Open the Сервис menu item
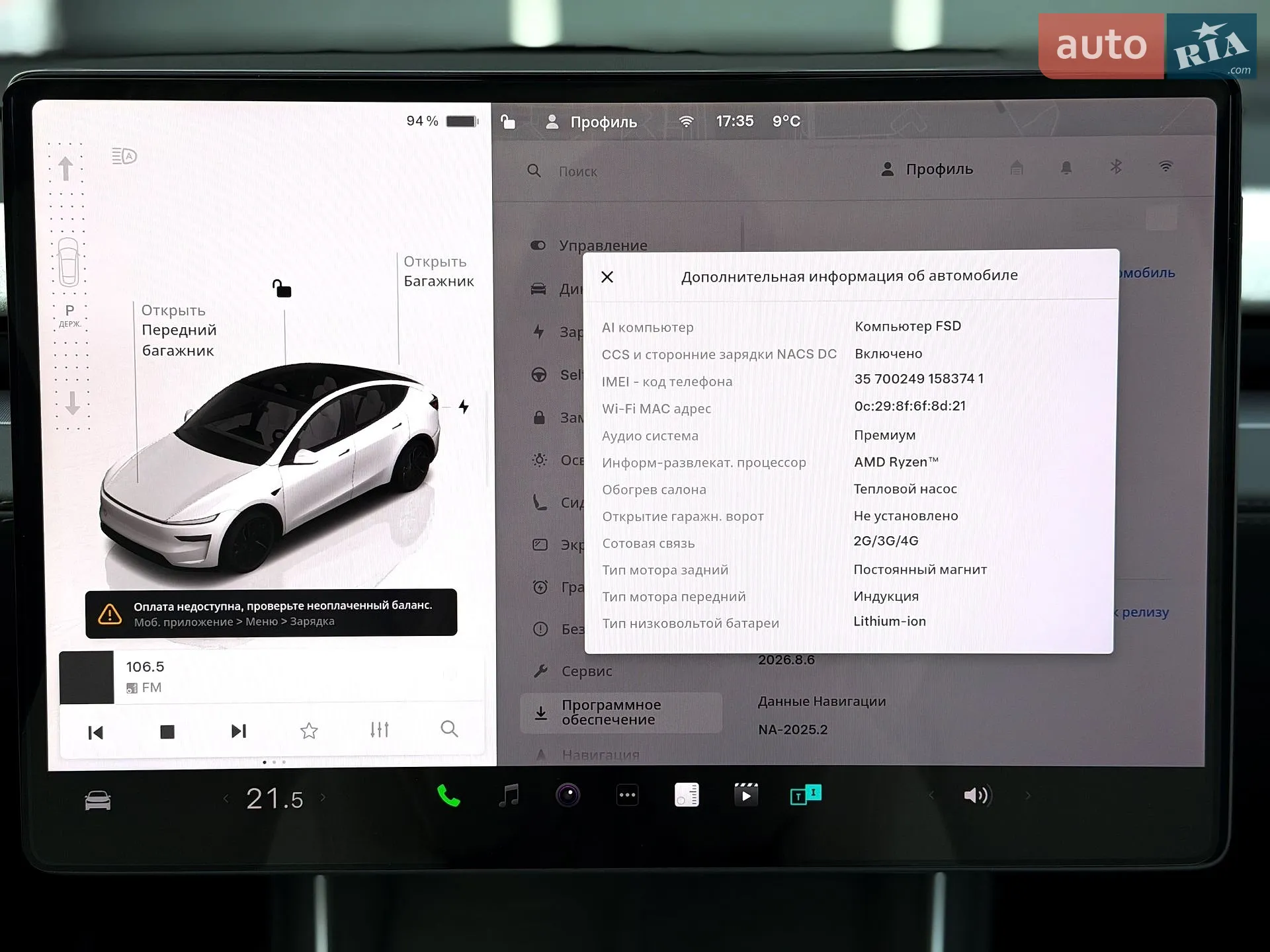Viewport: 1270px width, 952px height. pos(587,671)
